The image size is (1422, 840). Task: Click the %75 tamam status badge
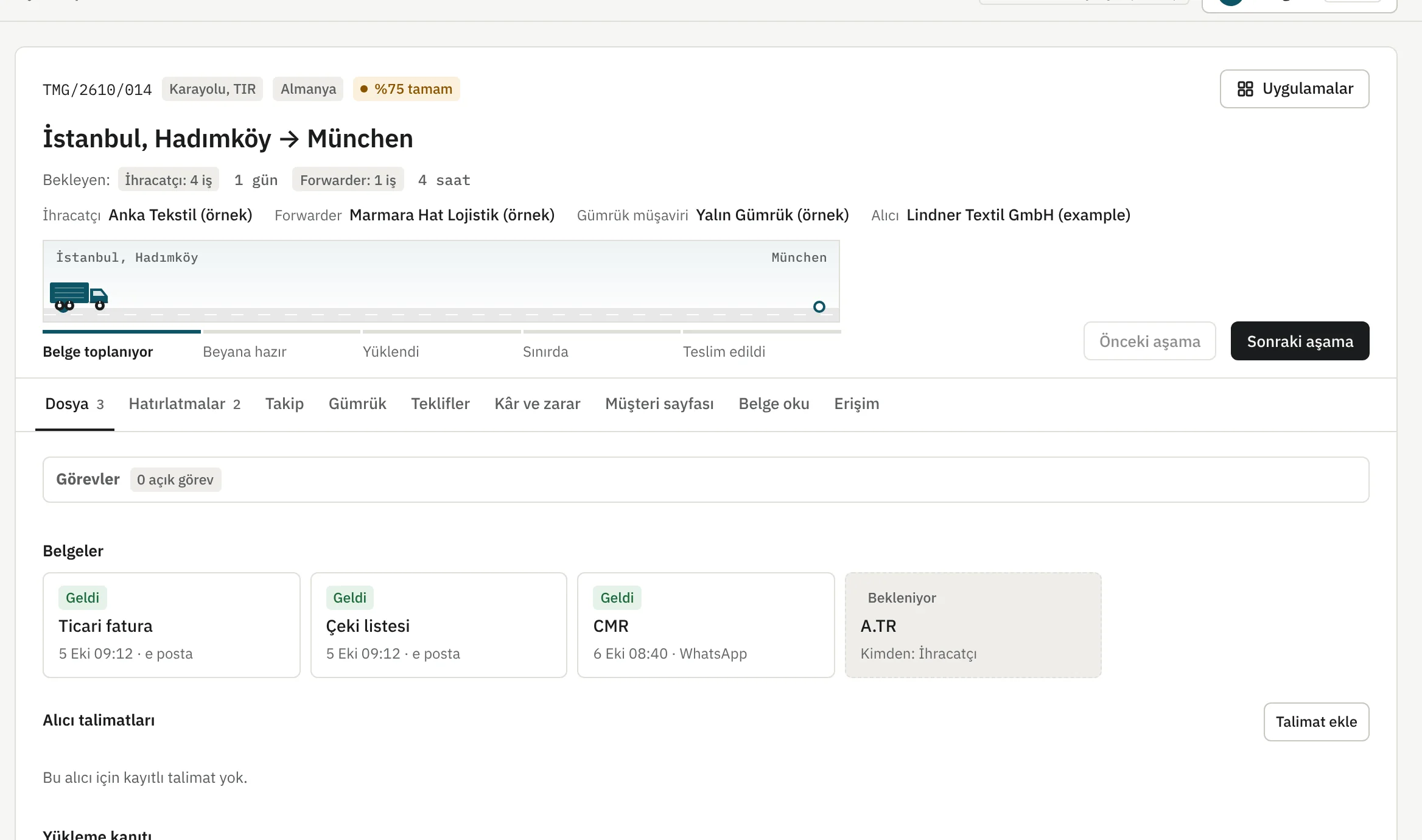pyautogui.click(x=407, y=89)
